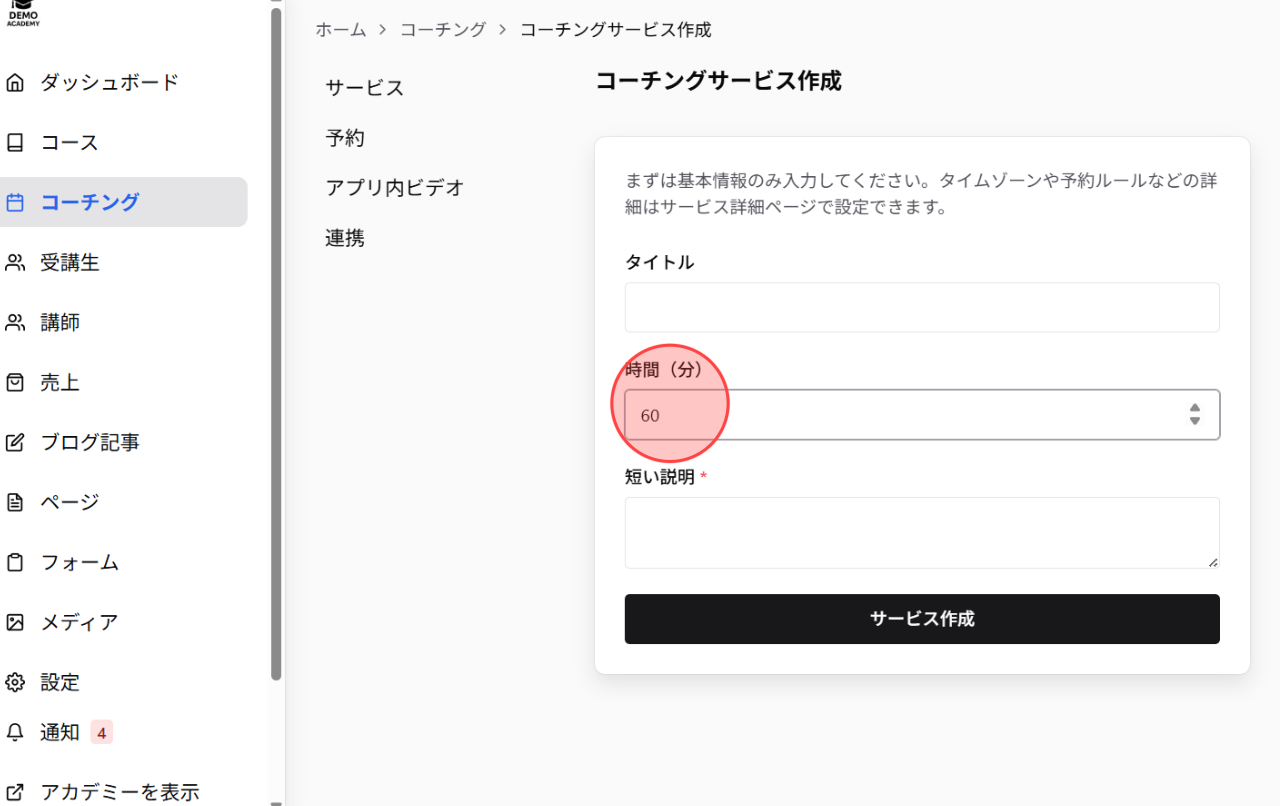
Task: Click the 受講生 people icon
Action: click(x=15, y=263)
